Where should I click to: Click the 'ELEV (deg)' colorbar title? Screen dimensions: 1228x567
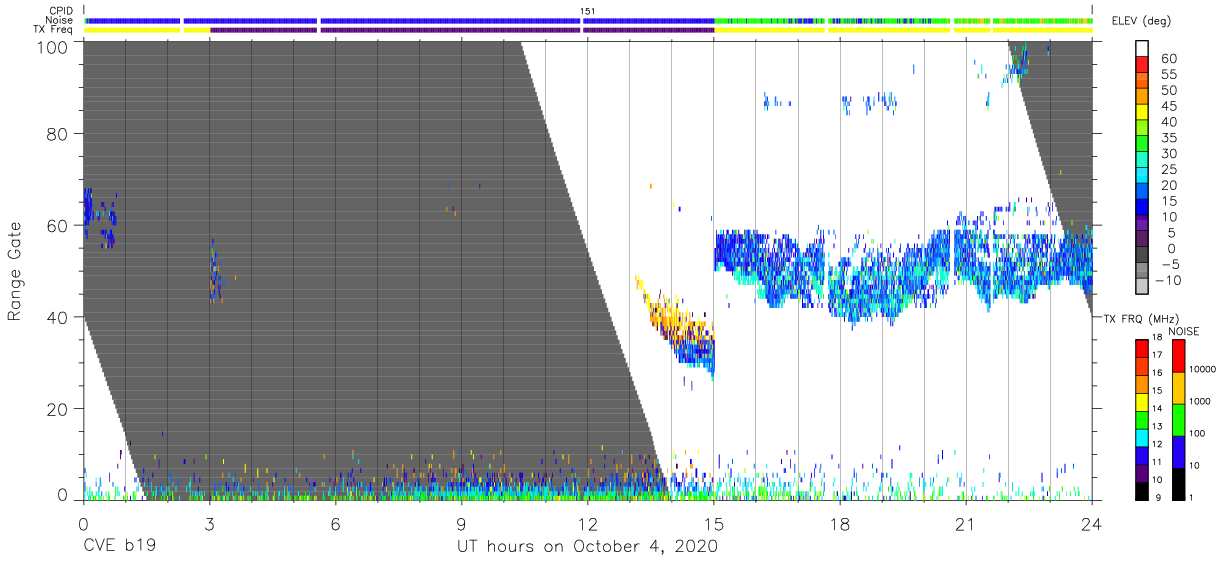[1143, 22]
